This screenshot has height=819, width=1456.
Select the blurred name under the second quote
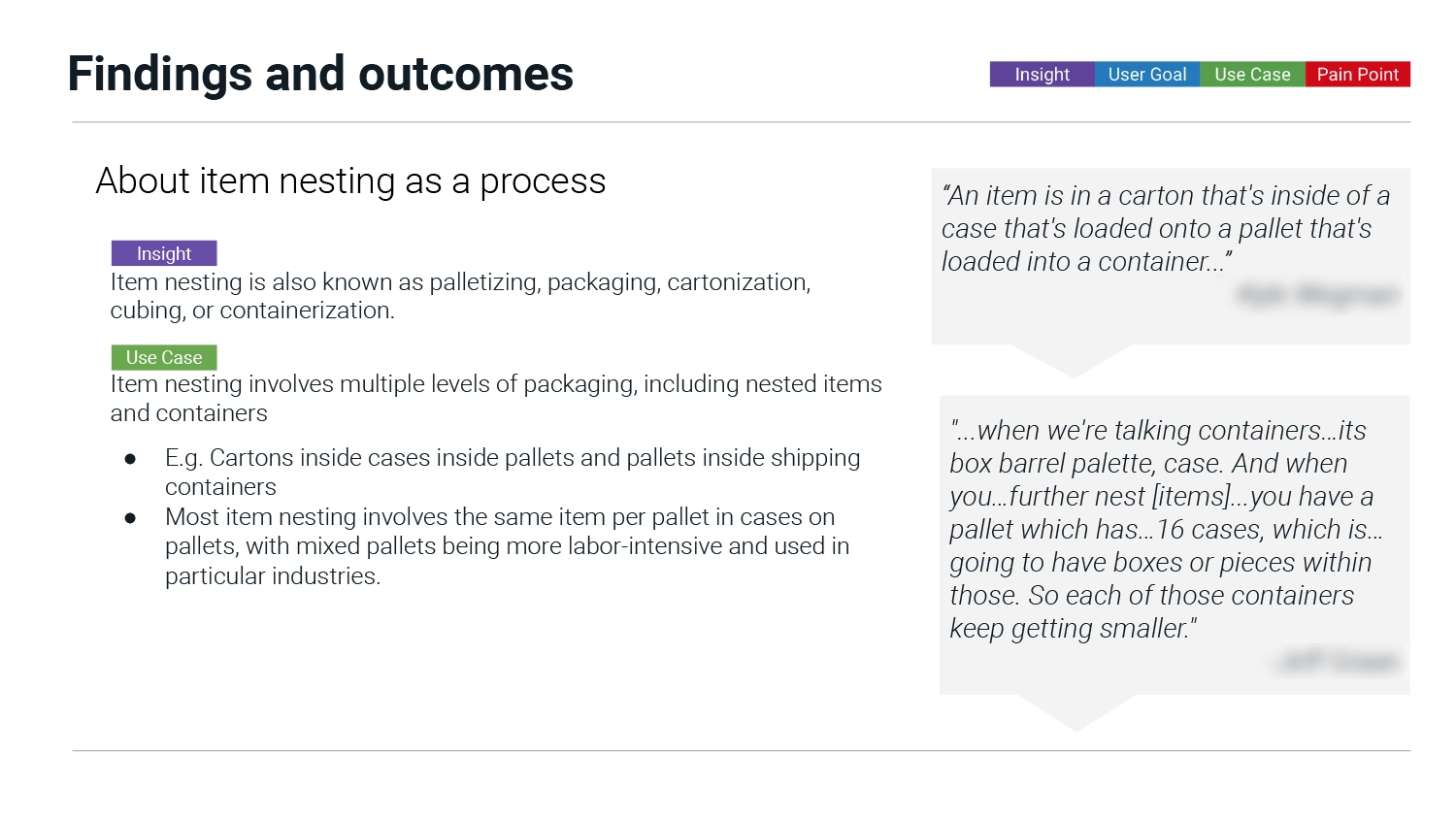[x=1340, y=662]
